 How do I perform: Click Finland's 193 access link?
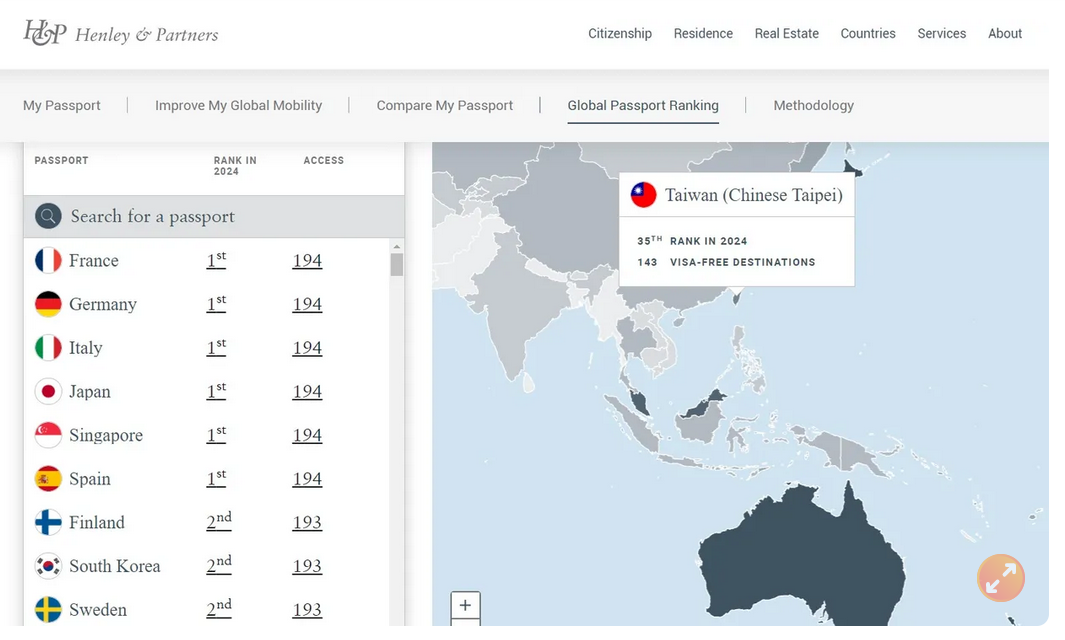coord(307,522)
